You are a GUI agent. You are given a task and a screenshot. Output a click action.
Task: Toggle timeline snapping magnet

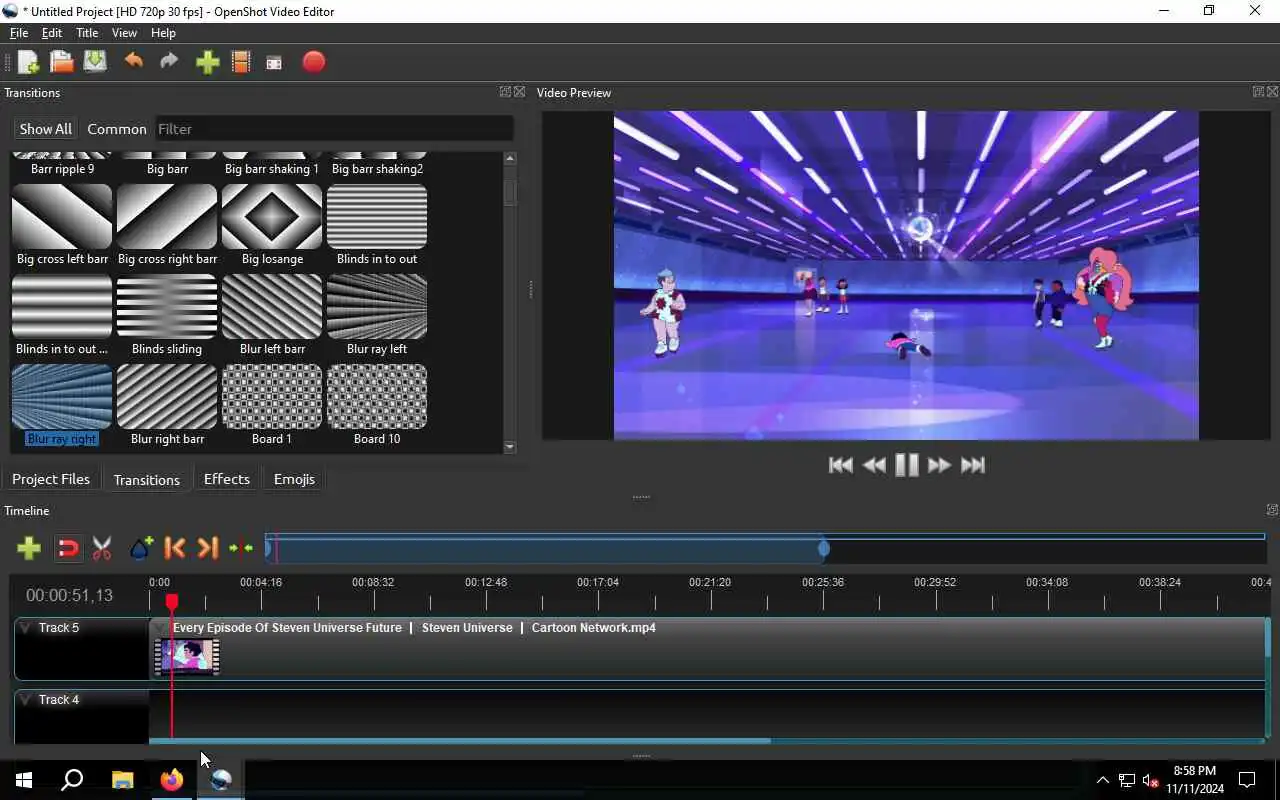(68, 548)
